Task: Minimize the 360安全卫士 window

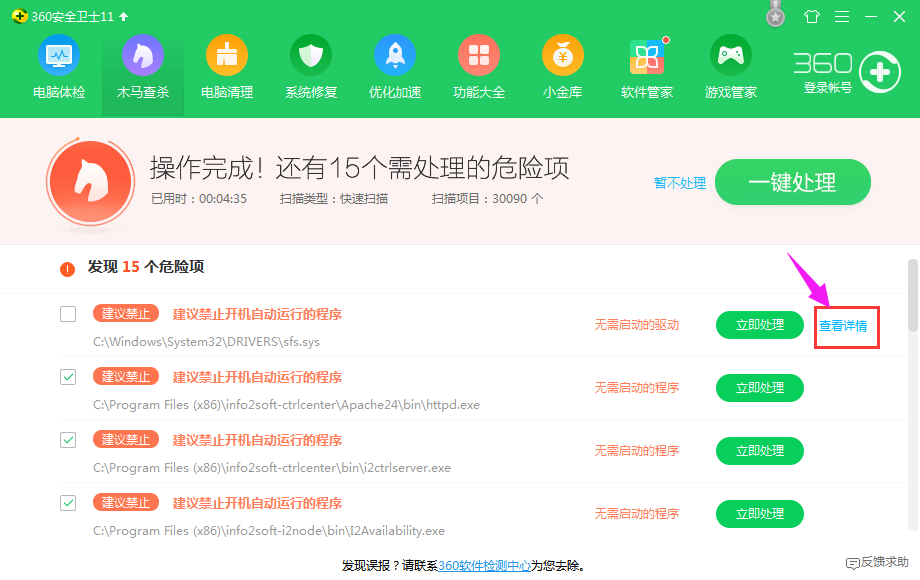Action: point(871,16)
